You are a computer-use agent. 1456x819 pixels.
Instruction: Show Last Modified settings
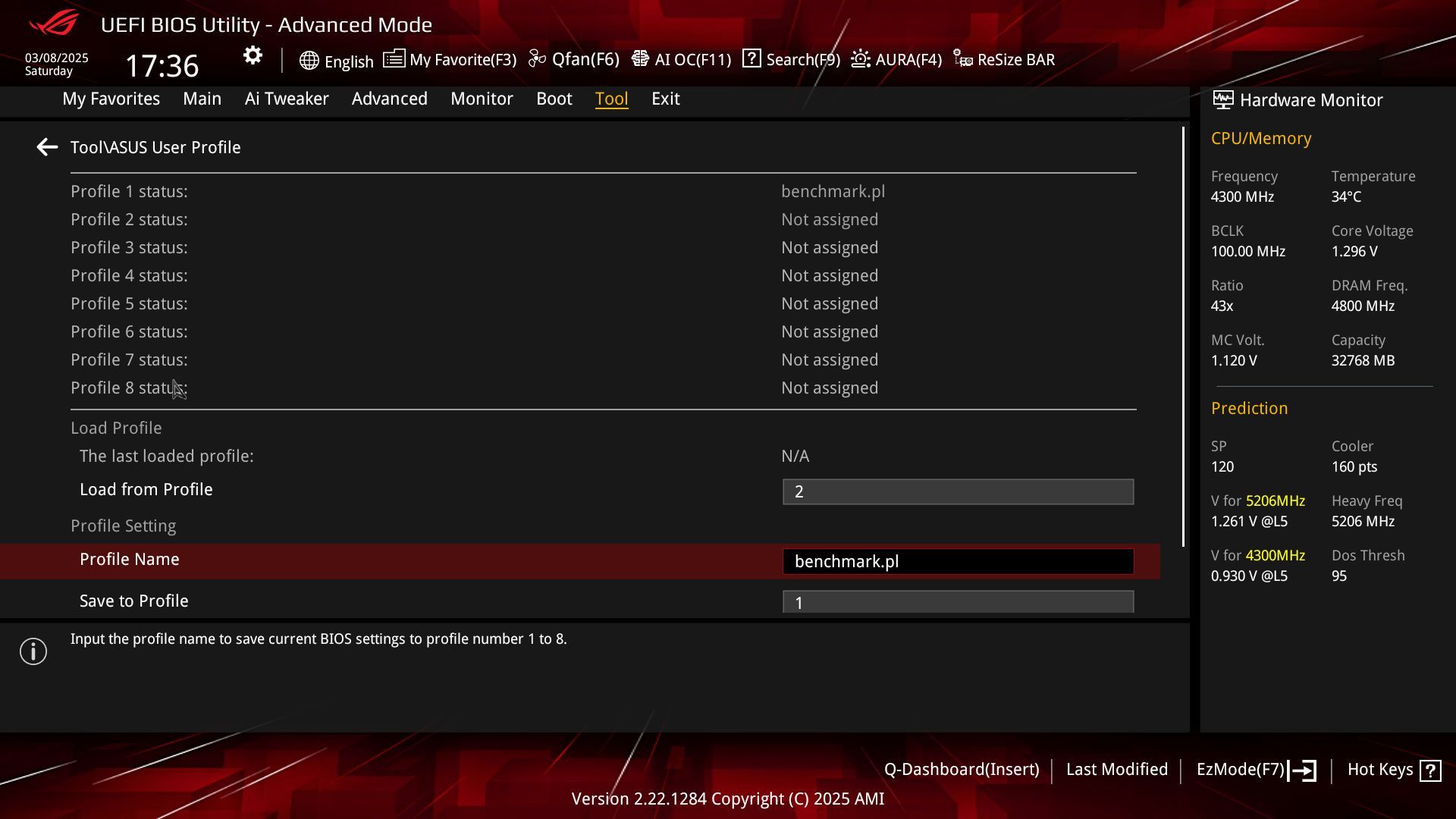click(1116, 770)
